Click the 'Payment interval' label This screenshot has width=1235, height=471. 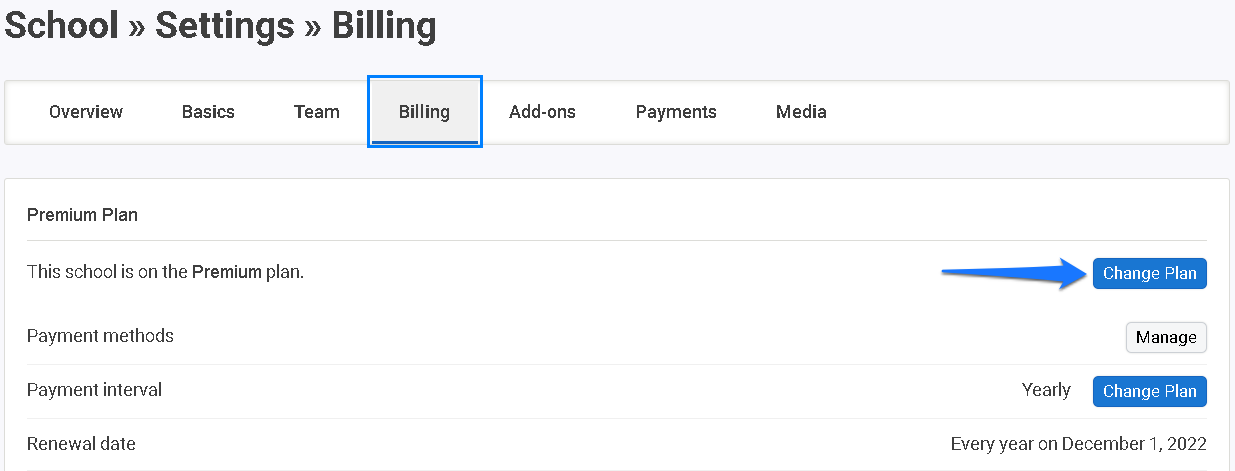point(94,390)
